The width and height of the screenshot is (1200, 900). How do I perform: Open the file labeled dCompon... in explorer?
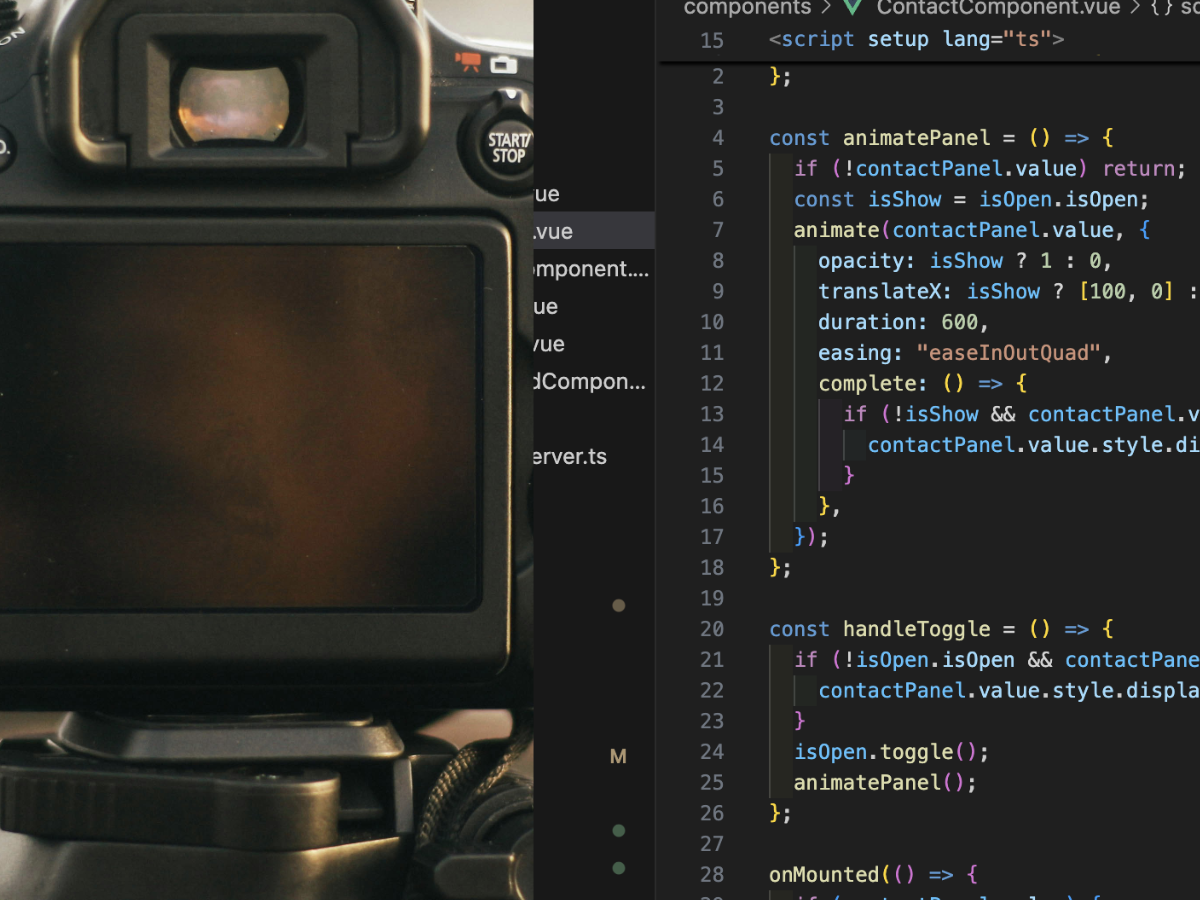coord(590,382)
